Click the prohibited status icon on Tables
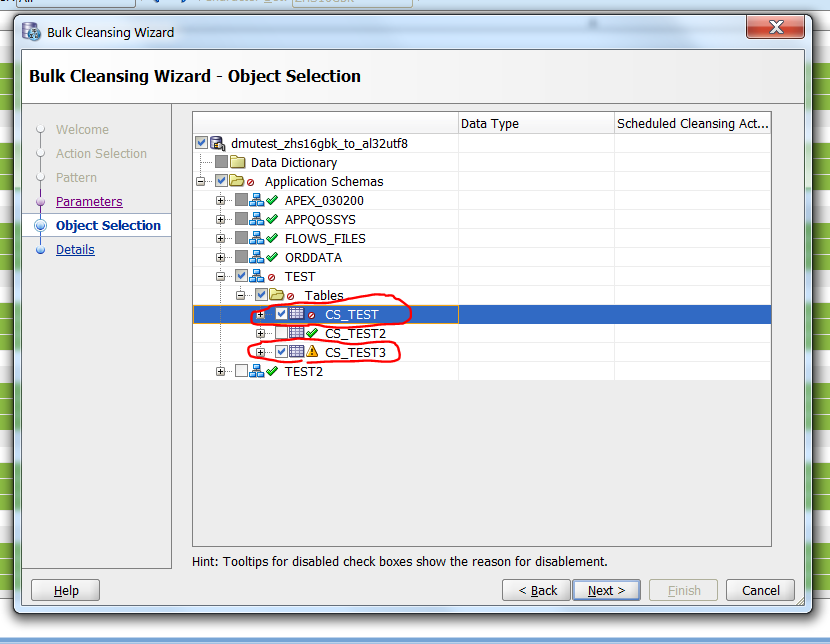Image resolution: width=830 pixels, height=644 pixels. pyautogui.click(x=291, y=296)
